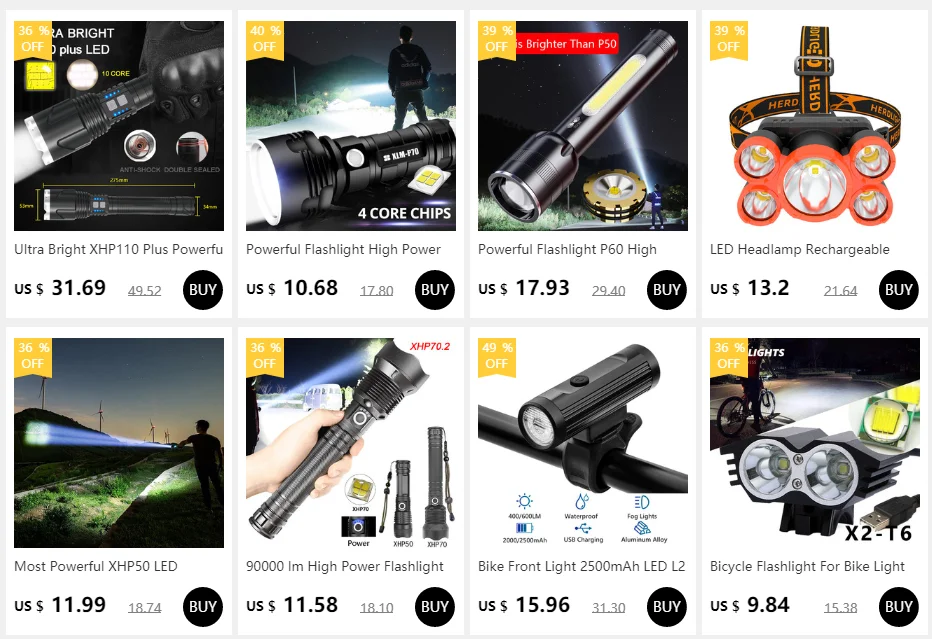
Task: Select the 49% OFF discount badge
Action: pyautogui.click(x=497, y=357)
